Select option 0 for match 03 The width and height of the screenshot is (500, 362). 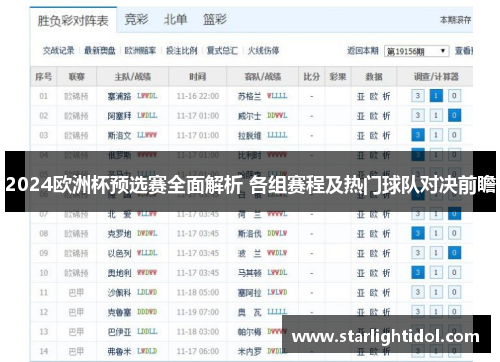coord(454,135)
